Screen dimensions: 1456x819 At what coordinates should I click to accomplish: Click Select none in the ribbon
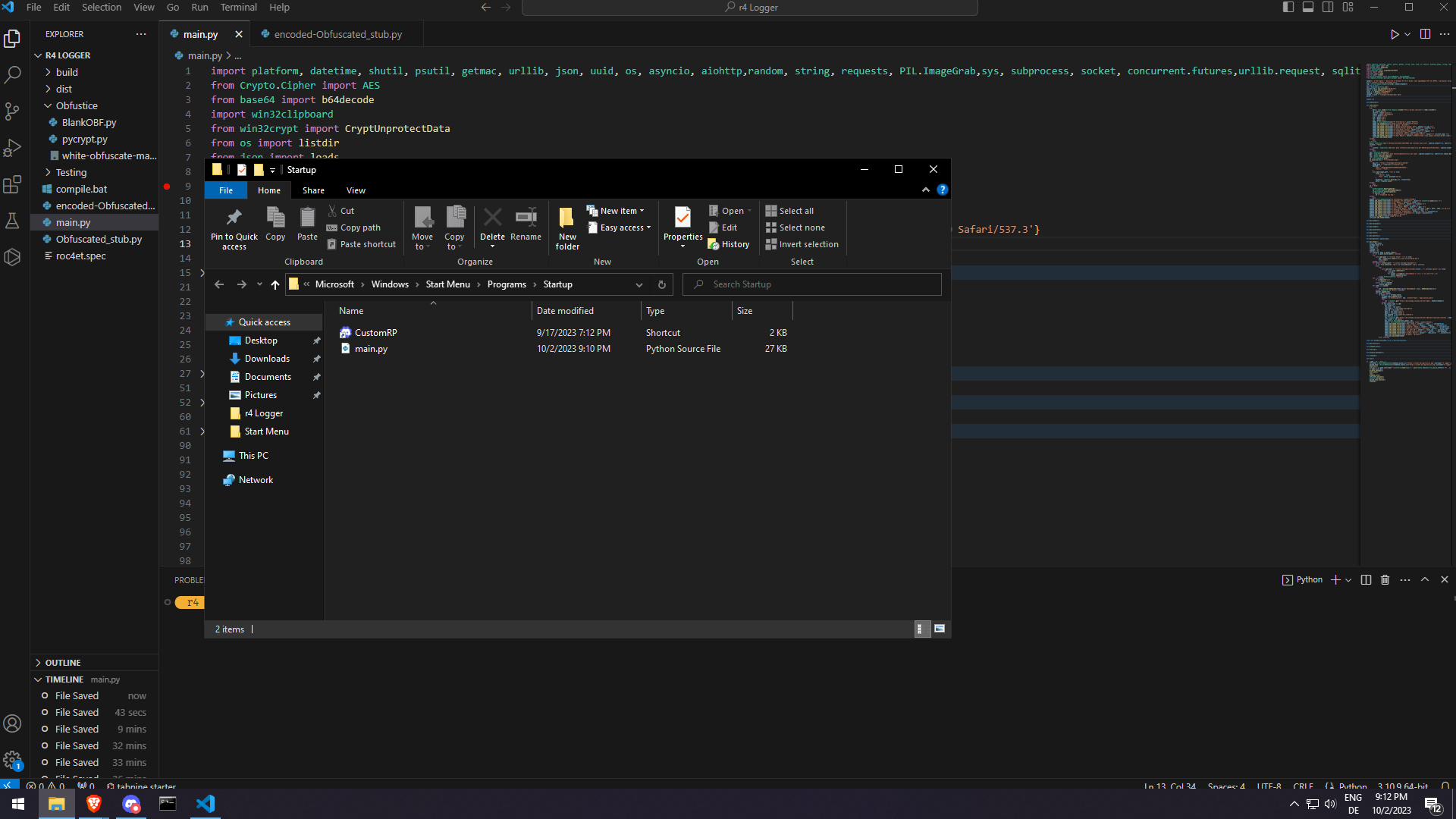(x=795, y=227)
